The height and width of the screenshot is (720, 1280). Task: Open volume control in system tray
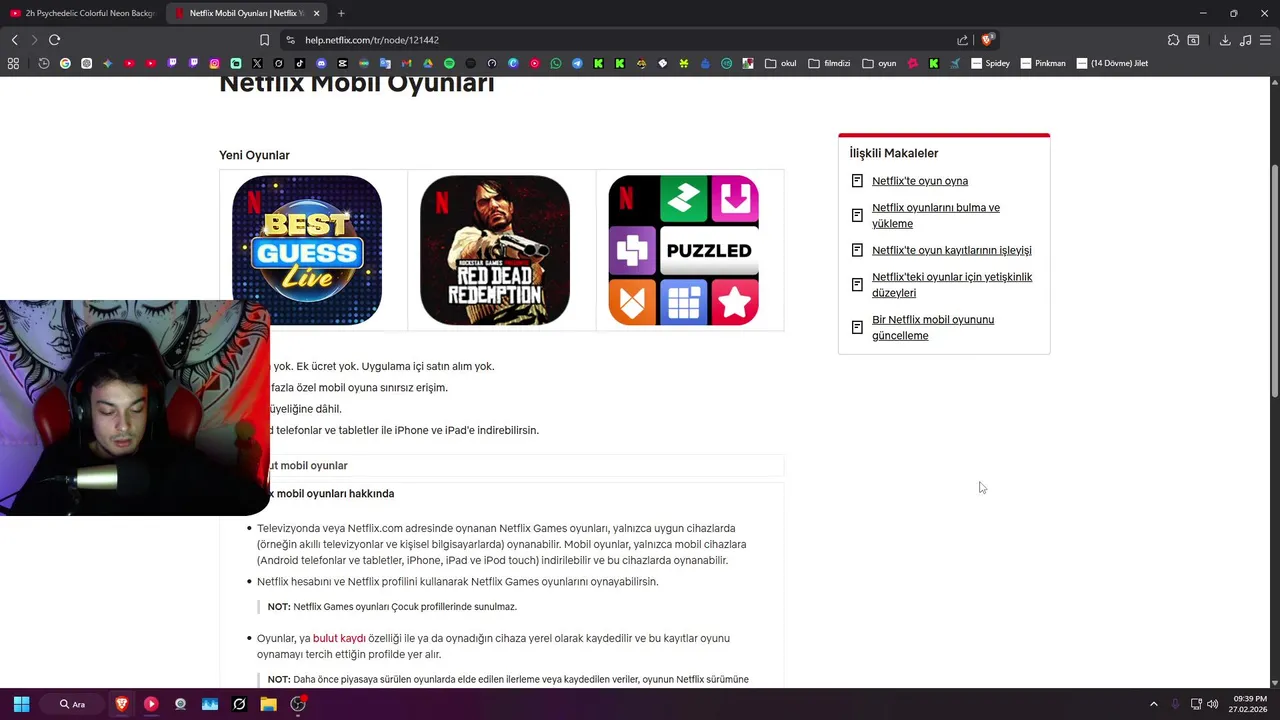tap(1213, 704)
